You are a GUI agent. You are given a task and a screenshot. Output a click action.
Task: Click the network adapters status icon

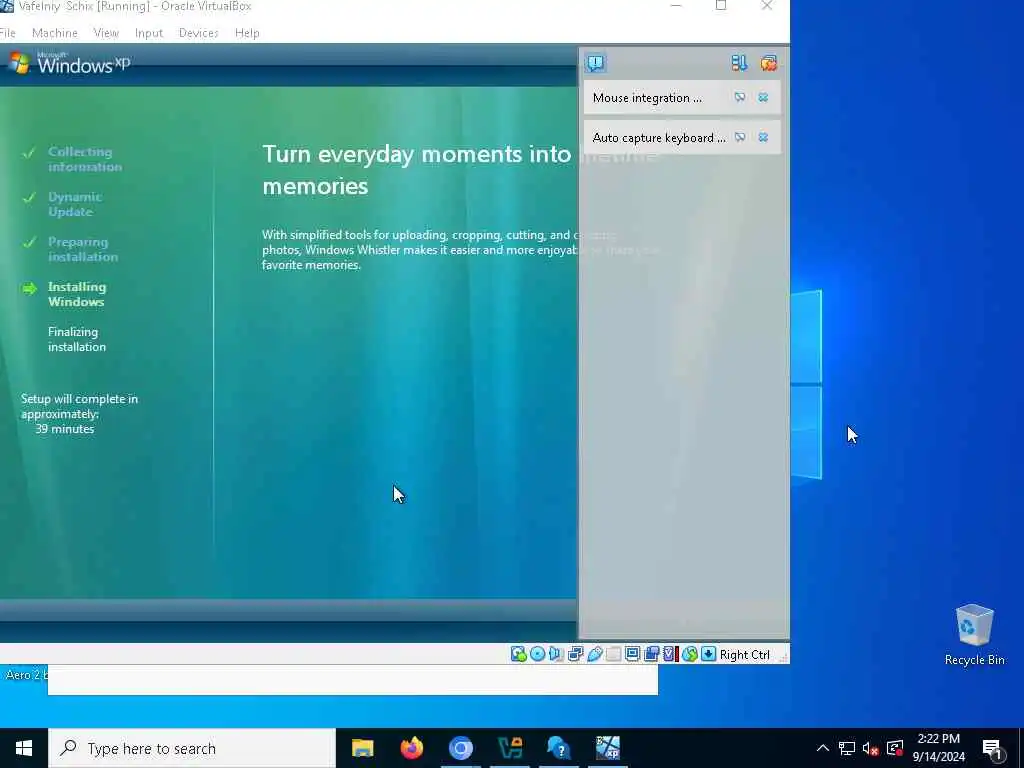[x=575, y=654]
